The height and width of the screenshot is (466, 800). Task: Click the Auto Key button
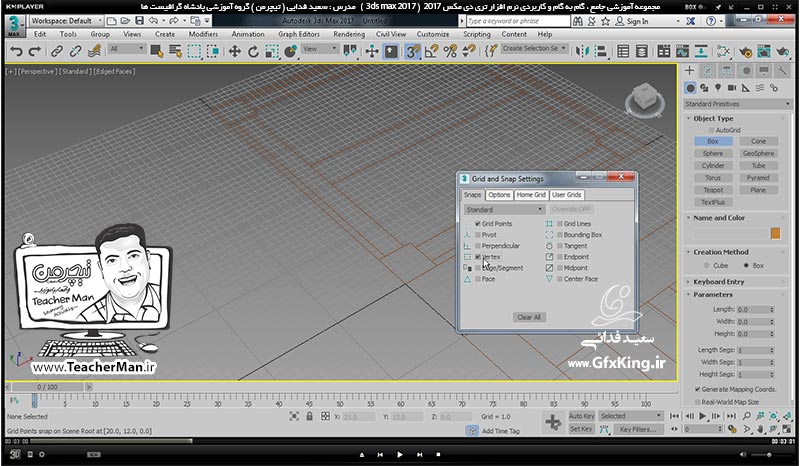(x=581, y=416)
